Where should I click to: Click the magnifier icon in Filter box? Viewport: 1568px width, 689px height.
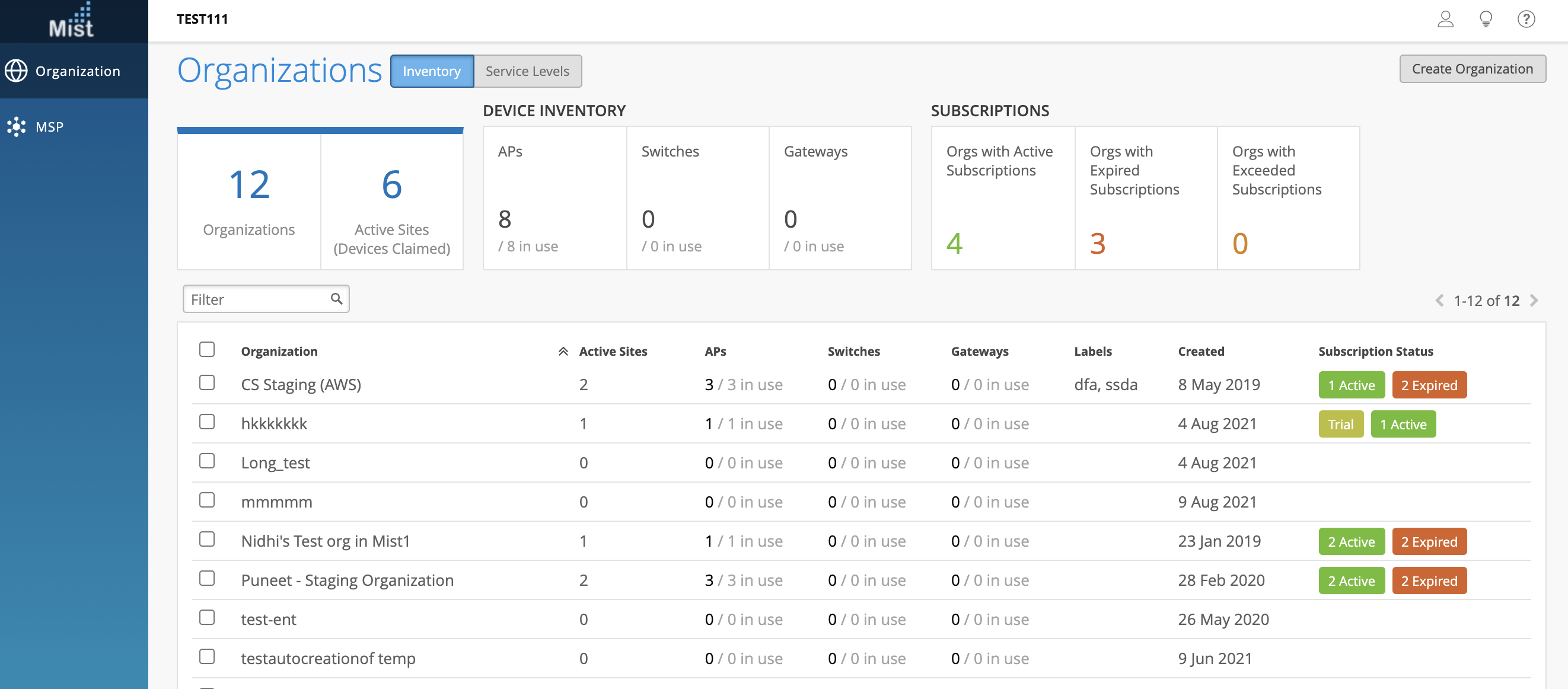(336, 299)
